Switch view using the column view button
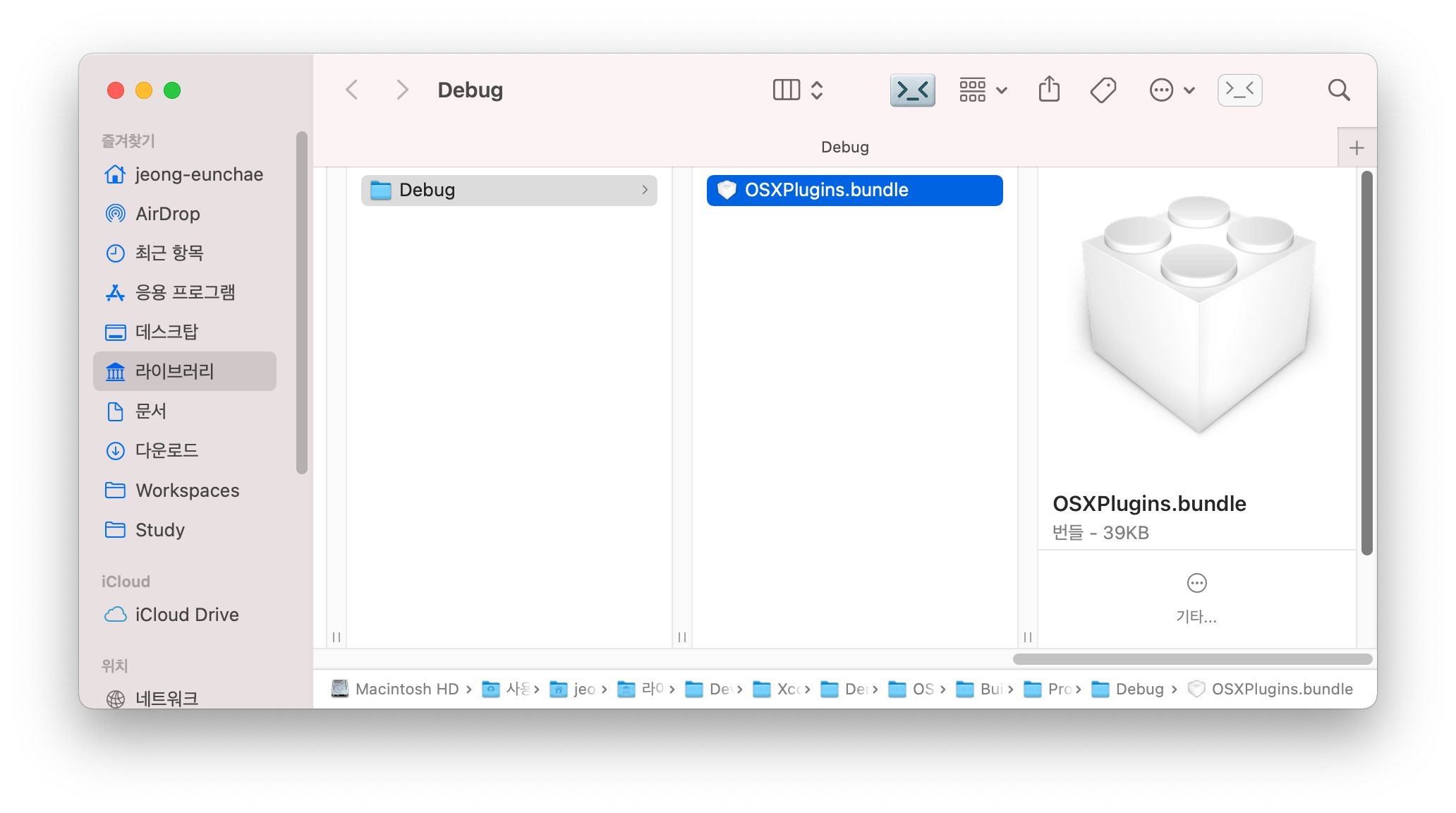The image size is (1456, 813). tap(787, 90)
